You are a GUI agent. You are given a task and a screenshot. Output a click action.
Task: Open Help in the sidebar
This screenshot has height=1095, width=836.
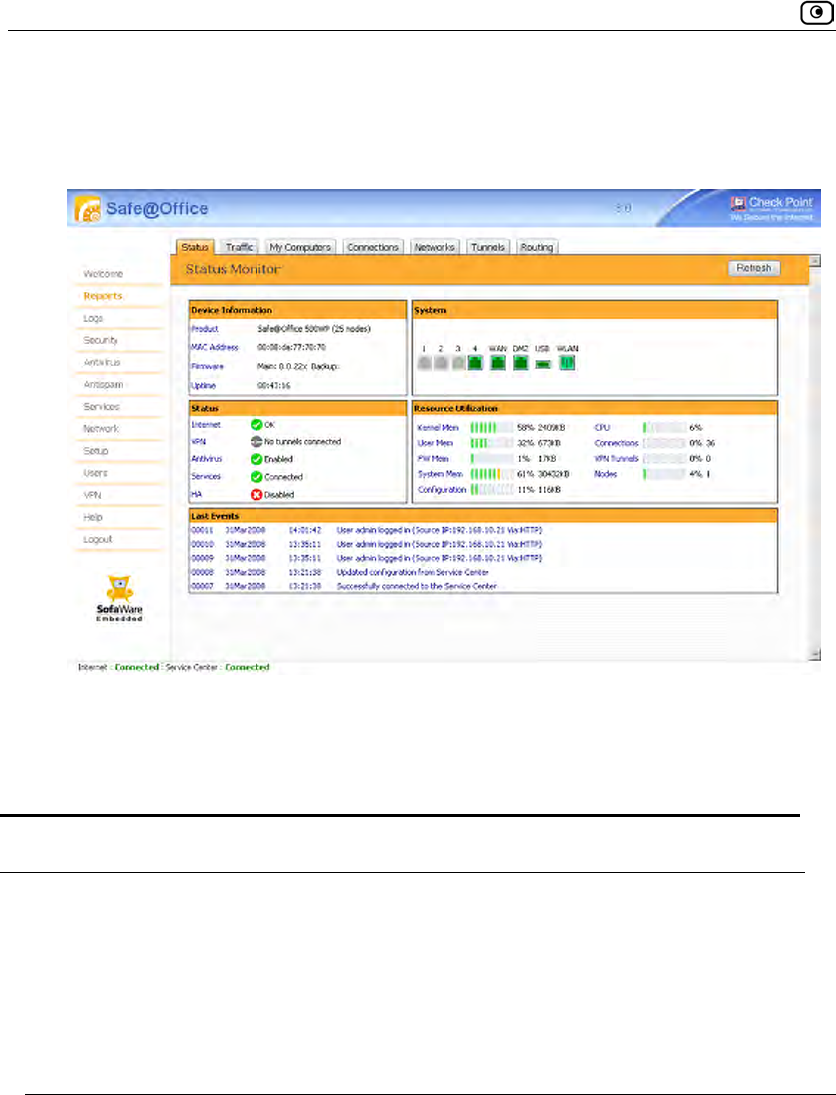(x=93, y=517)
